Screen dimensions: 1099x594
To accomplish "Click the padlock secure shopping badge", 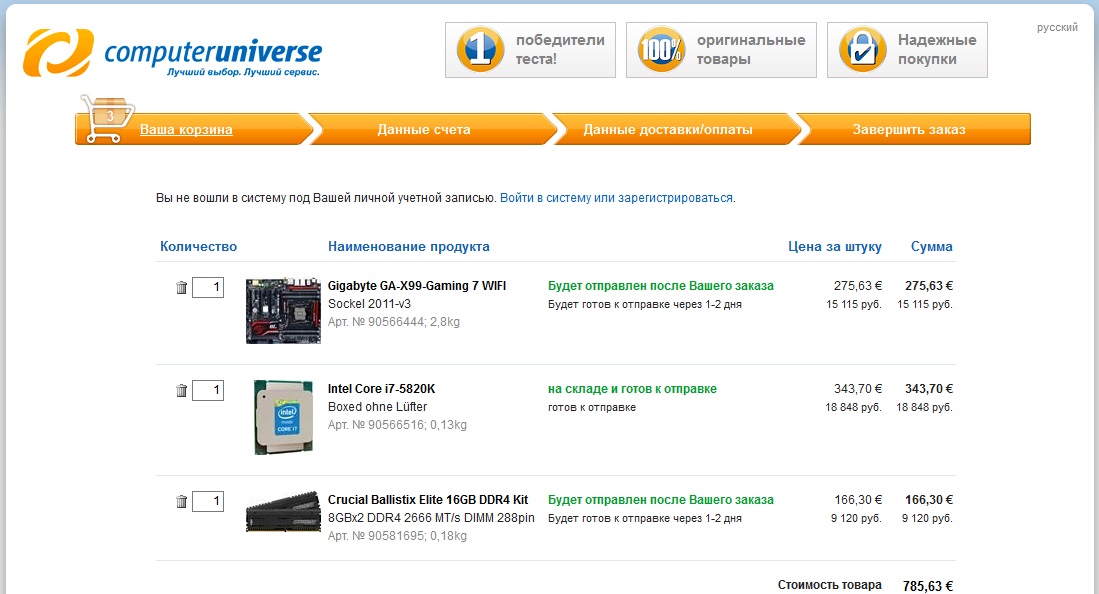I will 907,50.
